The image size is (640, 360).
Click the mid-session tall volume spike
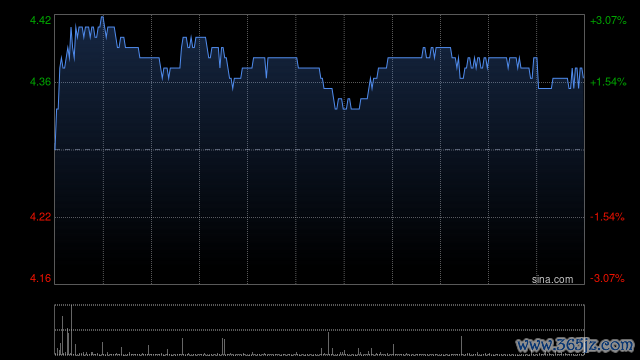click(x=328, y=343)
